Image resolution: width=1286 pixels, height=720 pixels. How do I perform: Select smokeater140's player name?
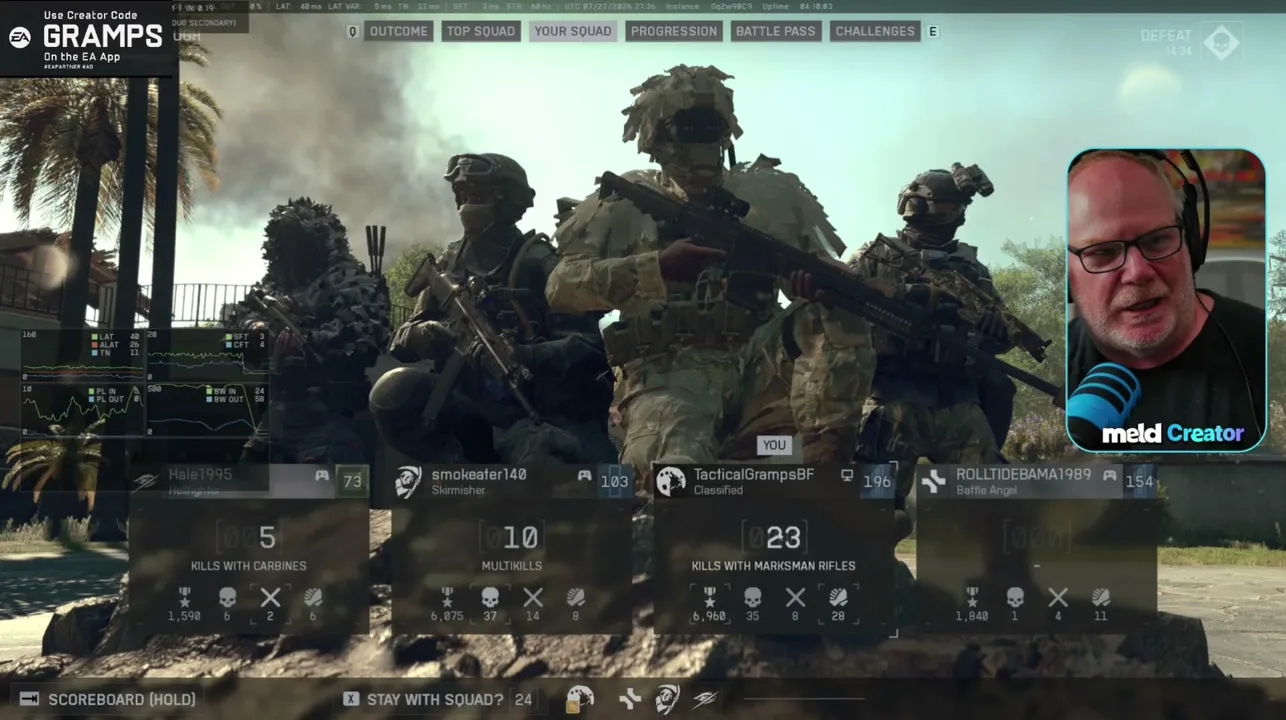479,474
